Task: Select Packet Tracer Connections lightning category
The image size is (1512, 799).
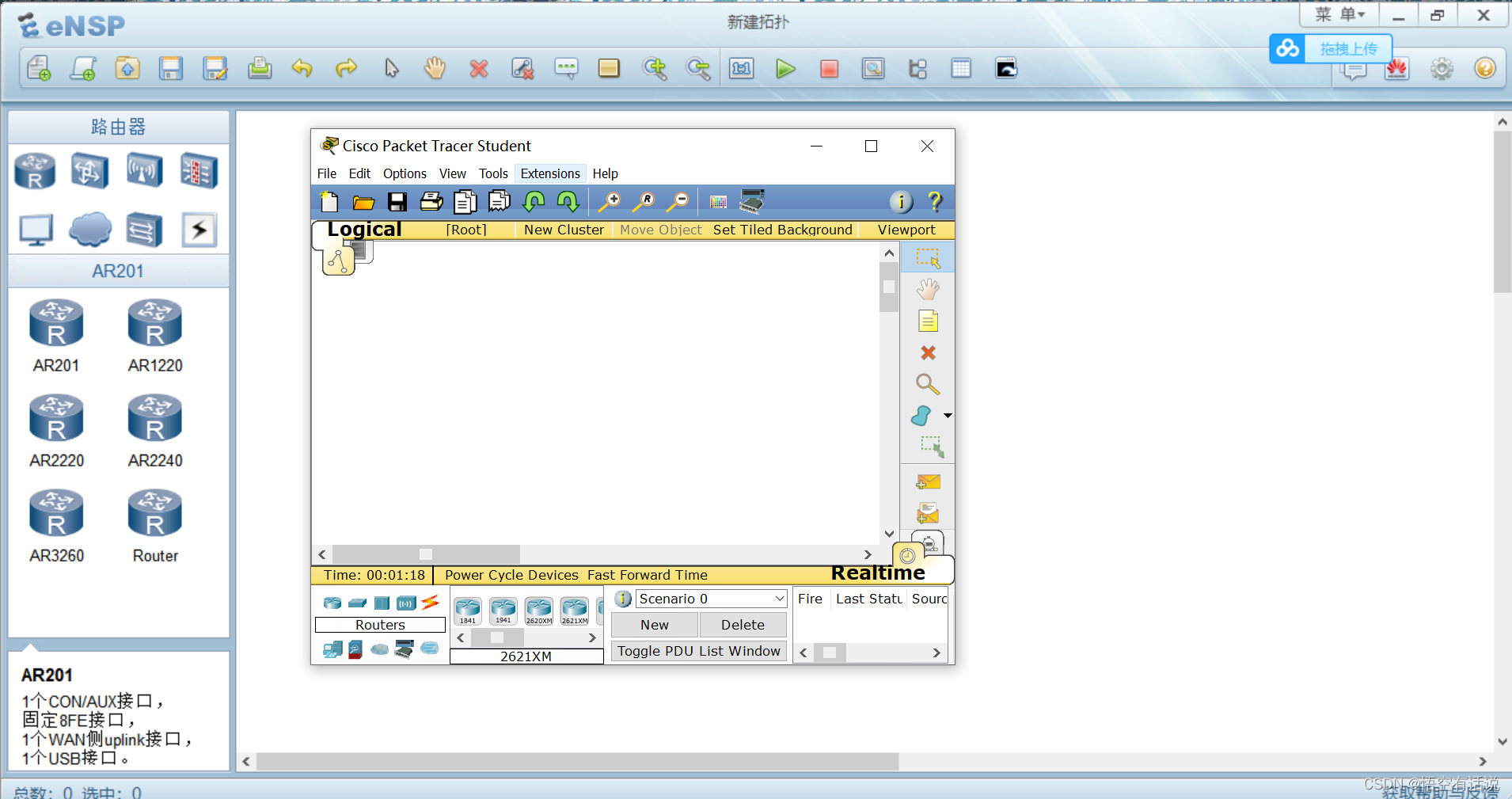Action: click(430, 603)
